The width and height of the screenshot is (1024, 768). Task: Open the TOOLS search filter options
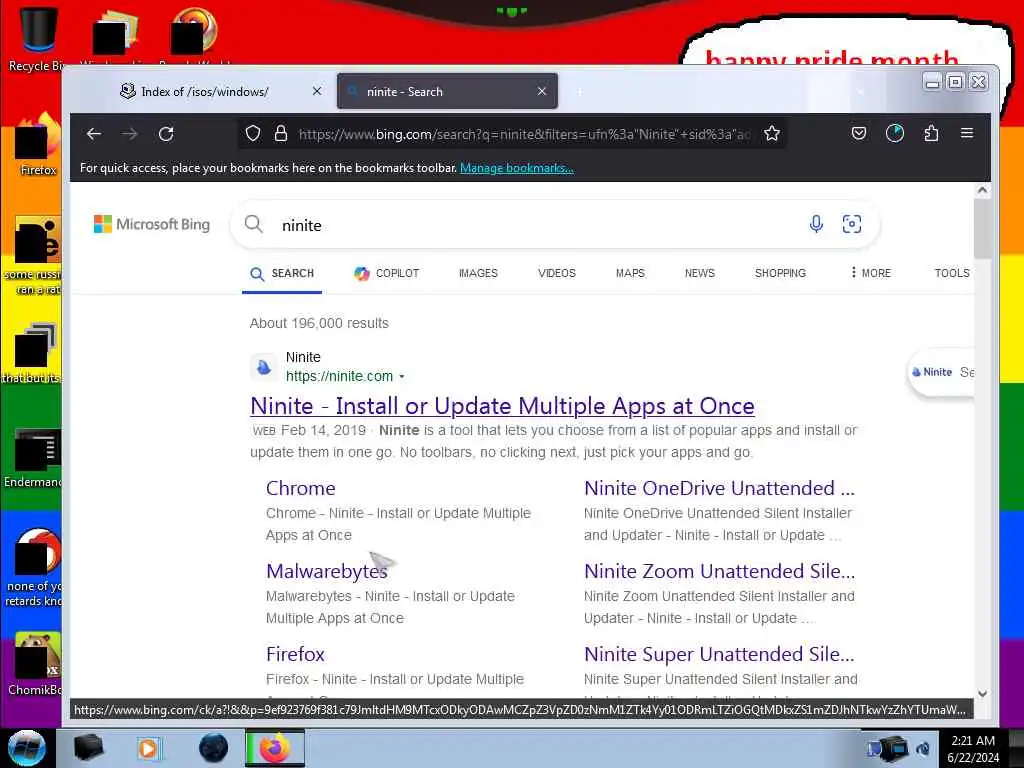[x=952, y=273]
